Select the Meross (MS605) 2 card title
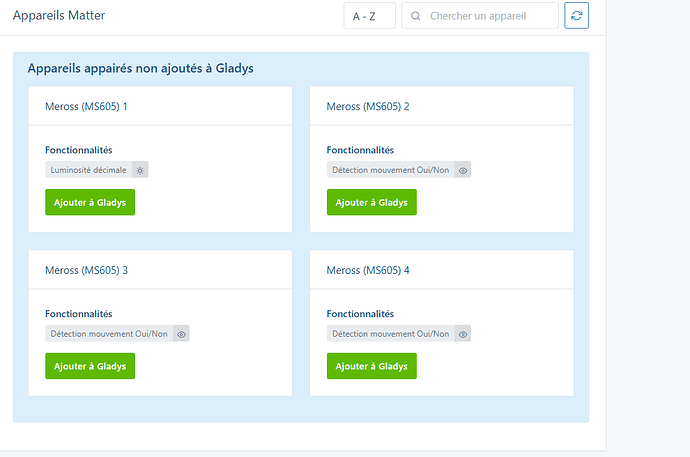 tap(368, 106)
